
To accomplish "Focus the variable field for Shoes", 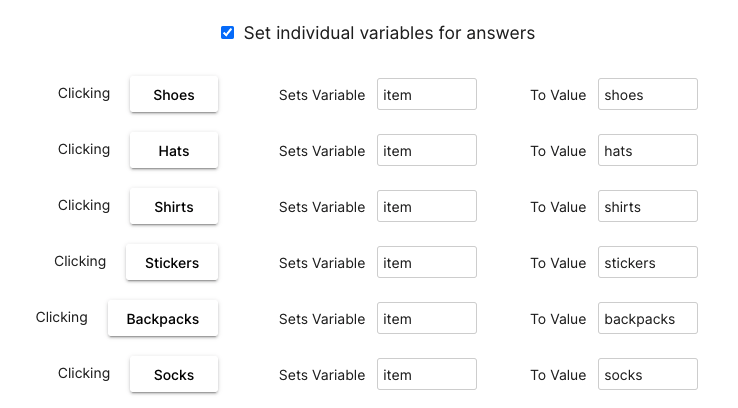I will pyautogui.click(x=427, y=95).
